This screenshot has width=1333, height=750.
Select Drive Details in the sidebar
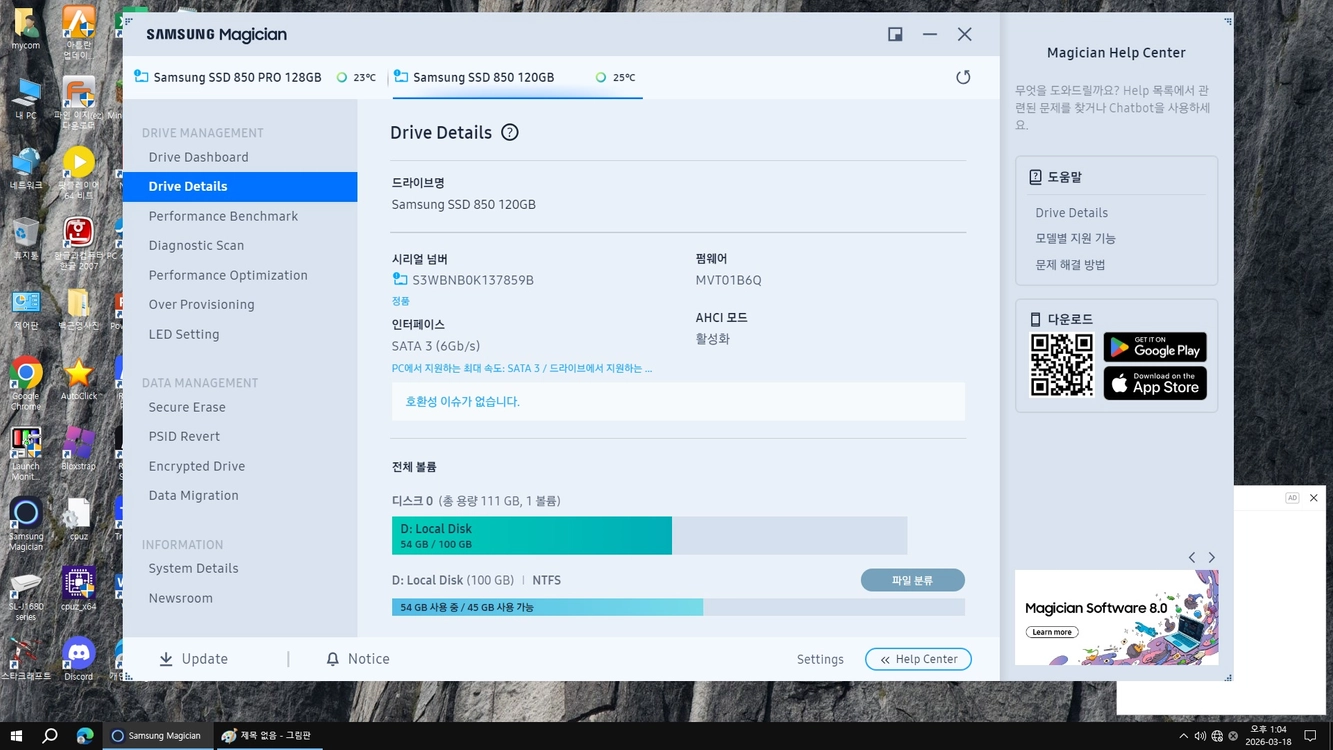pos(240,186)
